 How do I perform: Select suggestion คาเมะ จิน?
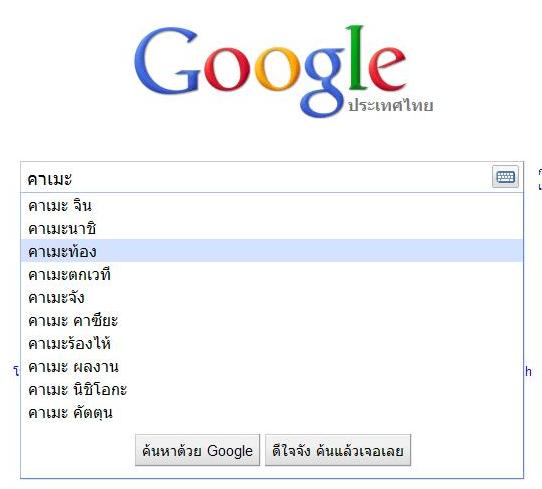(x=272, y=206)
